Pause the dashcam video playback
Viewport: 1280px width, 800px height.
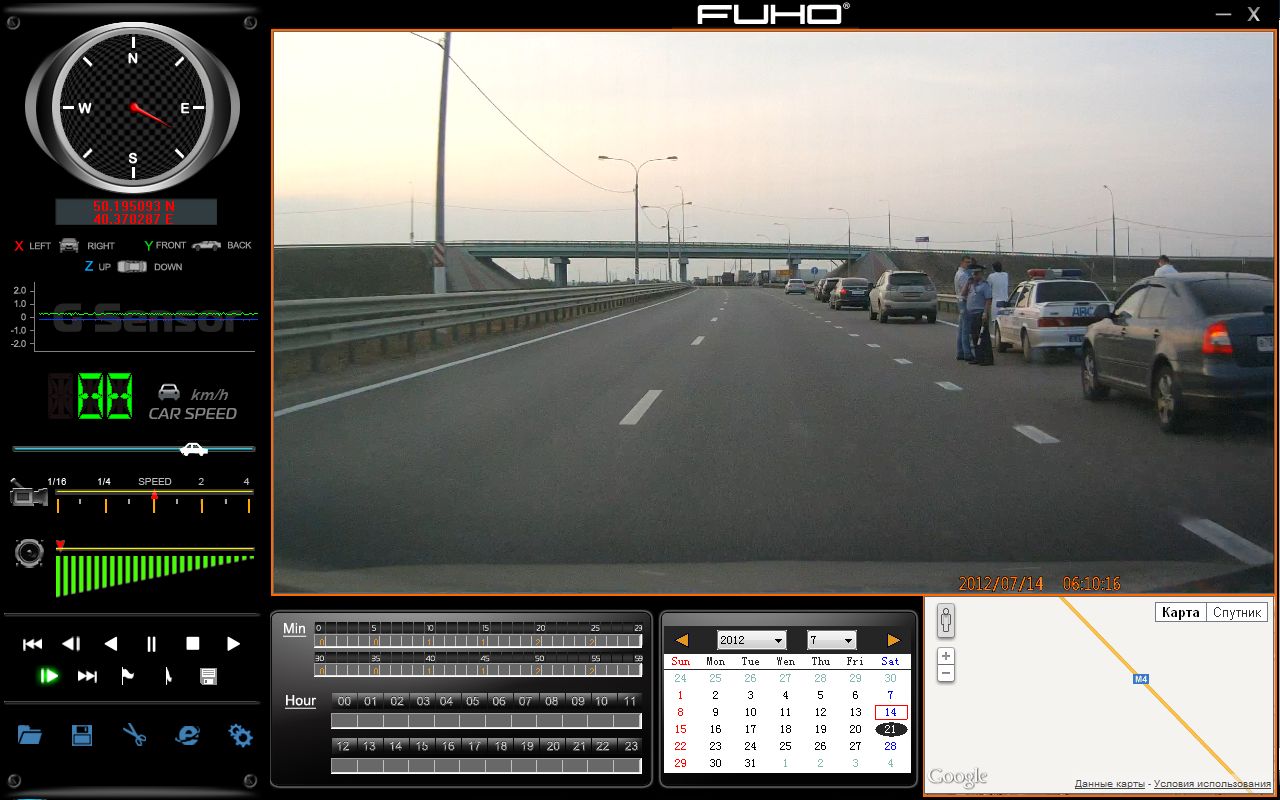pos(152,644)
